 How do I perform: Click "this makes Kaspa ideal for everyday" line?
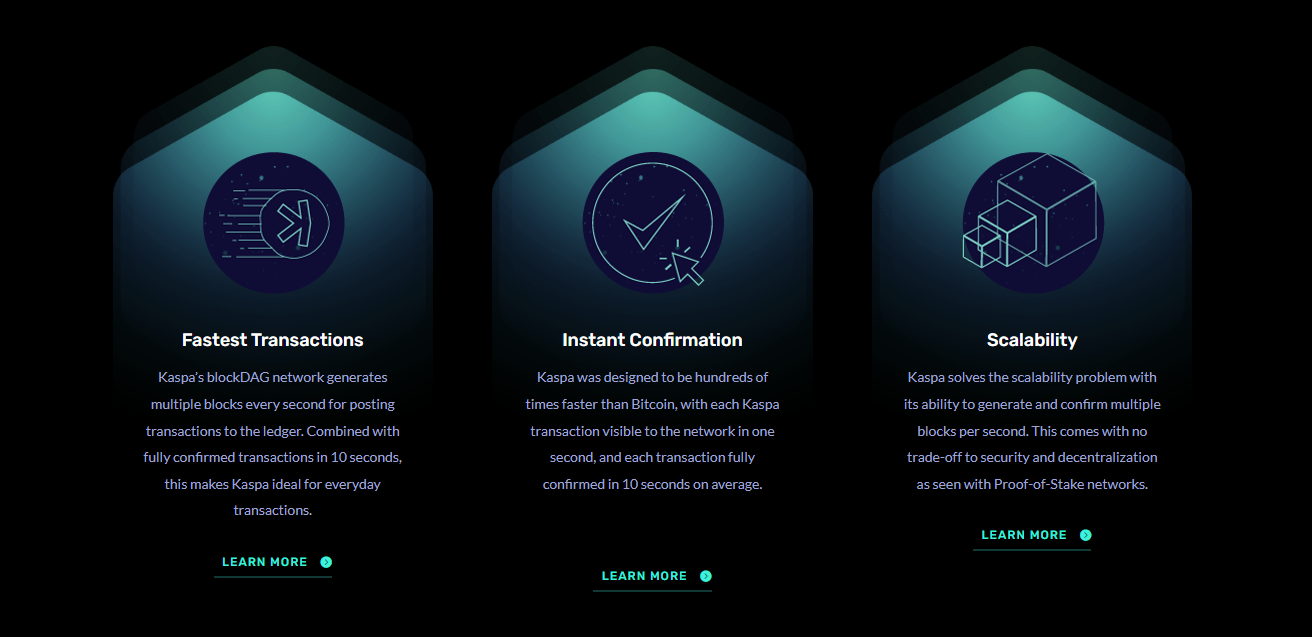(272, 484)
